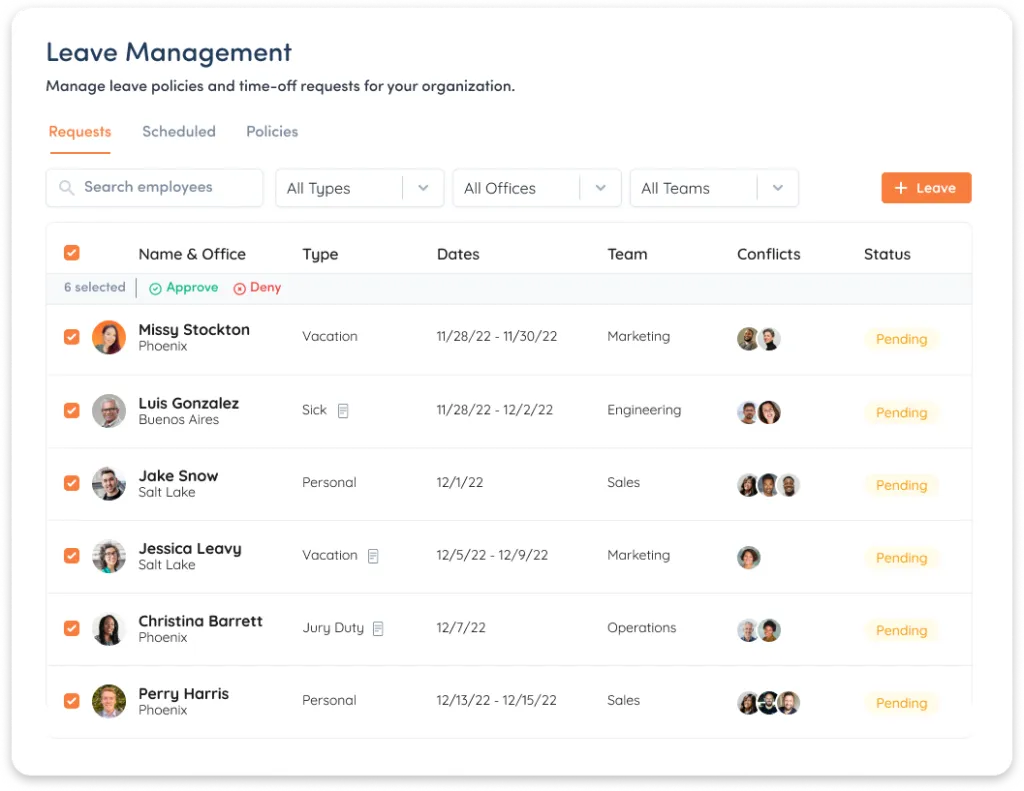View conflict avatars for Missy Stockton
Screen dimensions: 1024x791
[759, 338]
